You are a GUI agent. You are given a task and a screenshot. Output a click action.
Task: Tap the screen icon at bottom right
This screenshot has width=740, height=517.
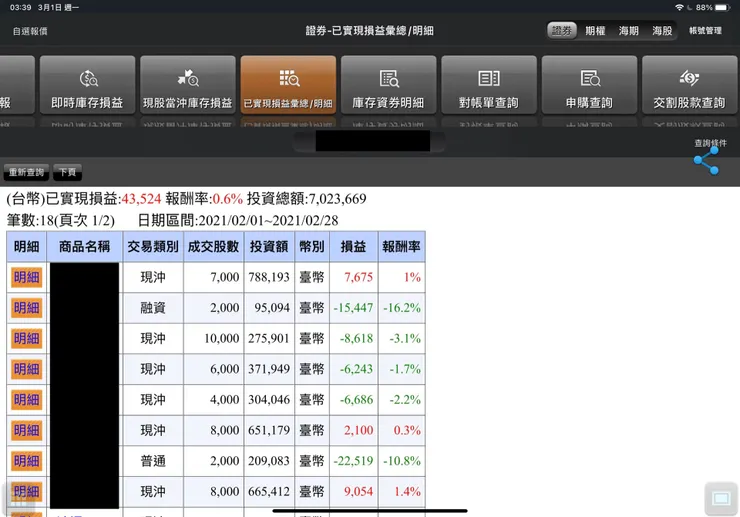pos(721,498)
